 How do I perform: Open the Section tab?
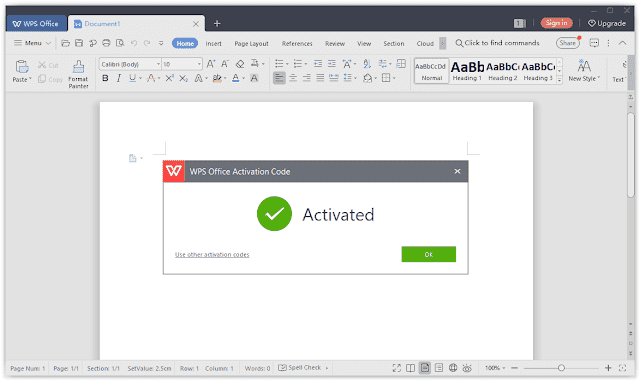tap(393, 43)
